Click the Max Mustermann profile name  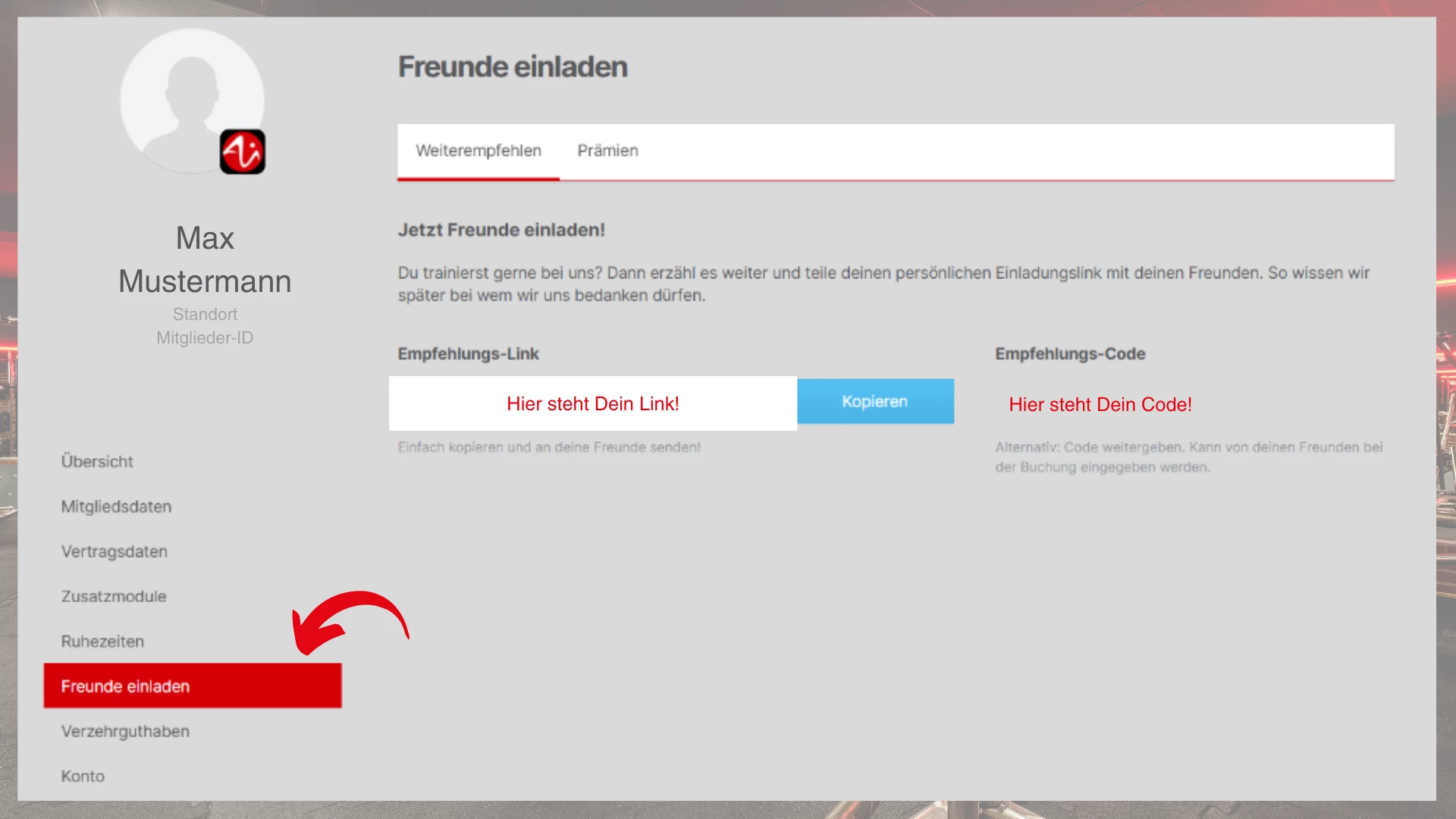tap(205, 260)
